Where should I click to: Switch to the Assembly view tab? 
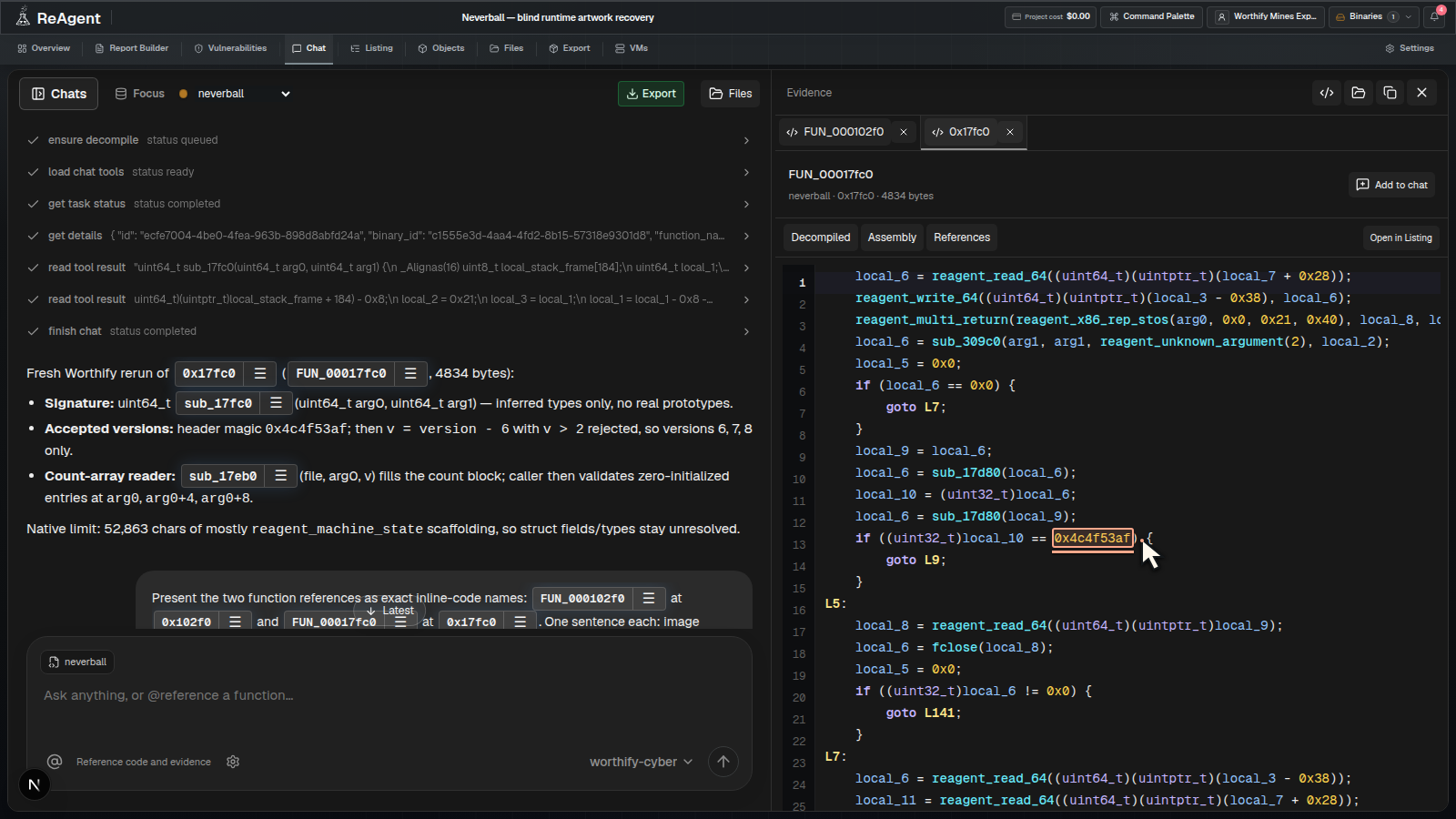point(892,238)
